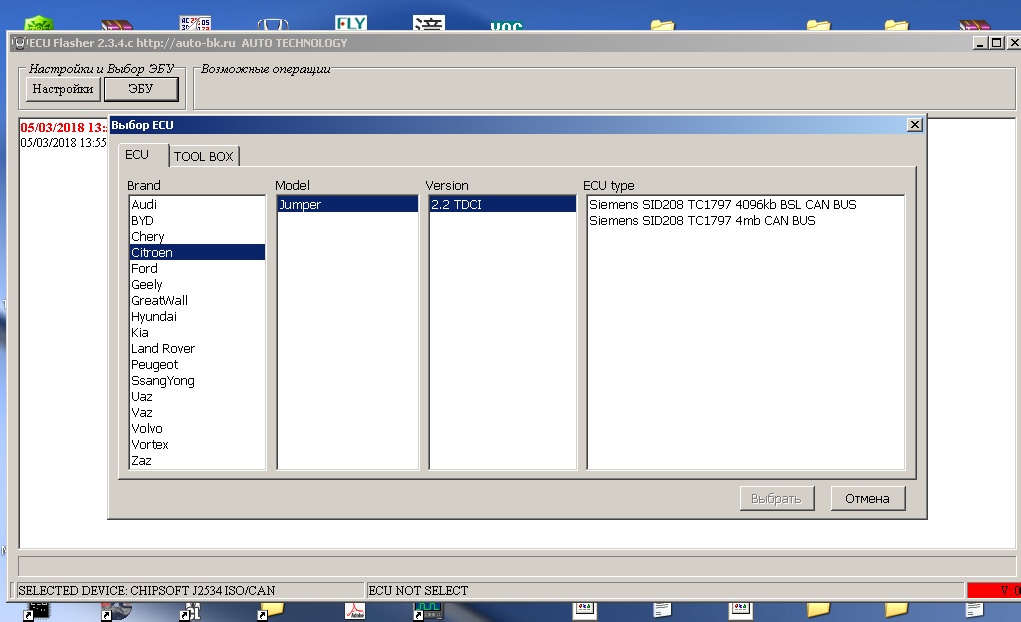Click the greyed-out Выбрать button
The height and width of the screenshot is (622, 1021).
(777, 498)
